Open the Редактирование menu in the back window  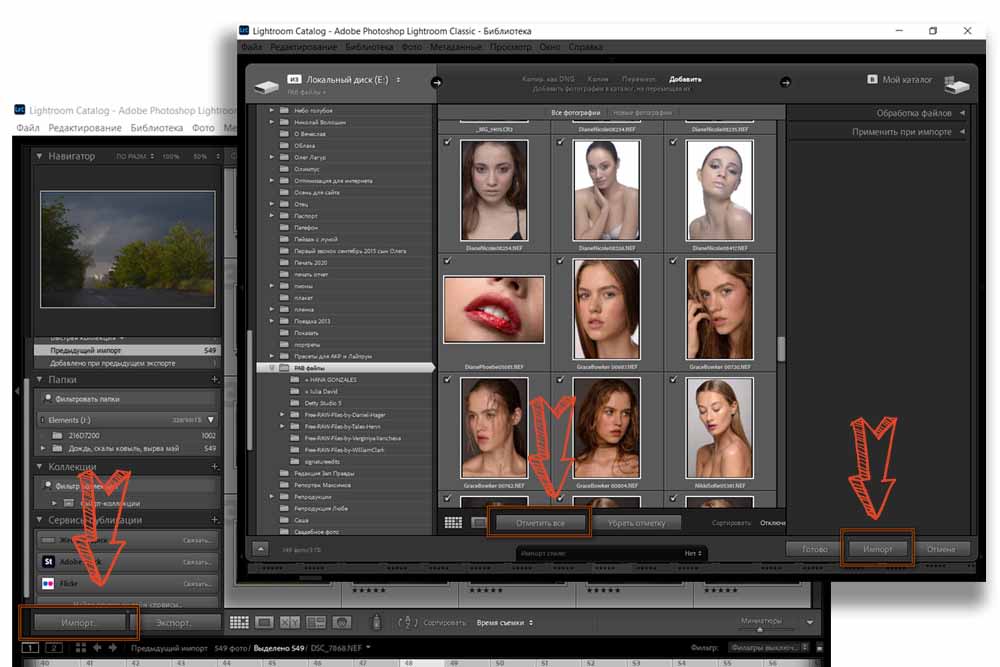85,128
